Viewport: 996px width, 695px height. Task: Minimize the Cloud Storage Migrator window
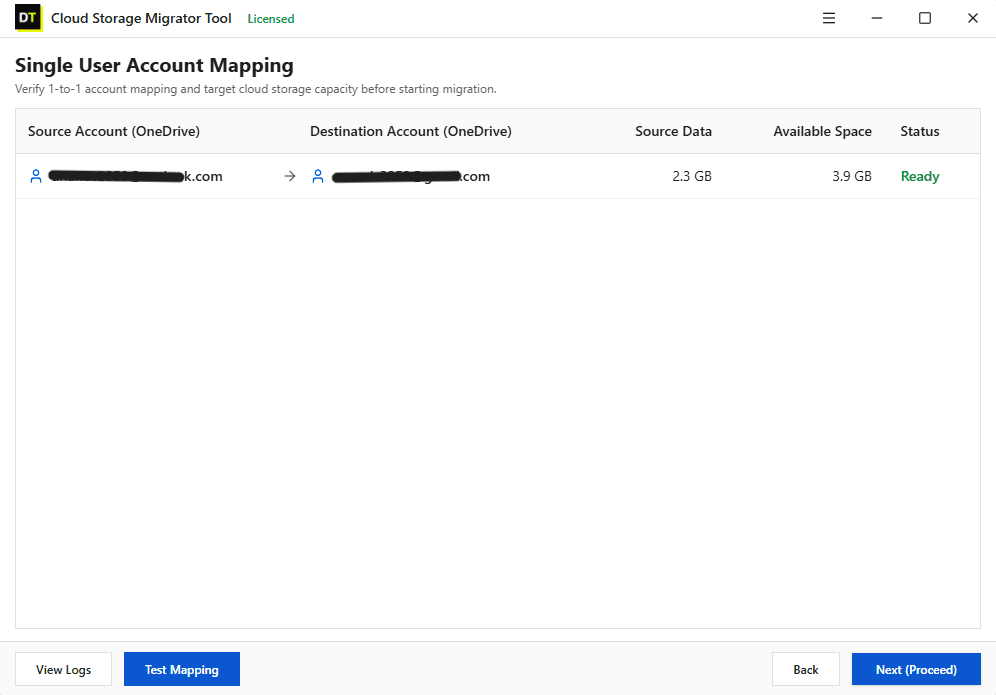(877, 18)
